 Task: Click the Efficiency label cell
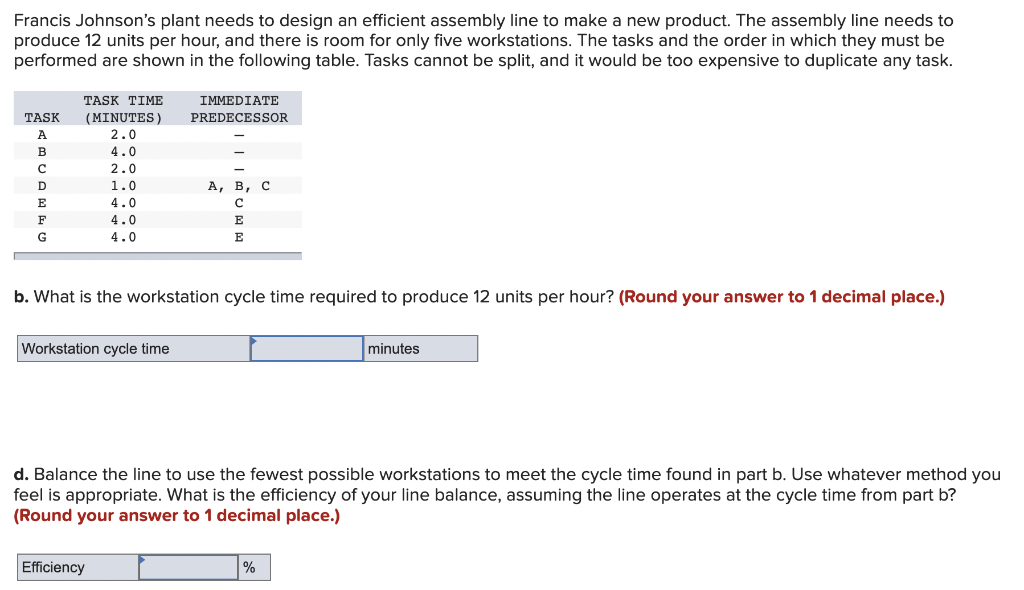tap(78, 567)
